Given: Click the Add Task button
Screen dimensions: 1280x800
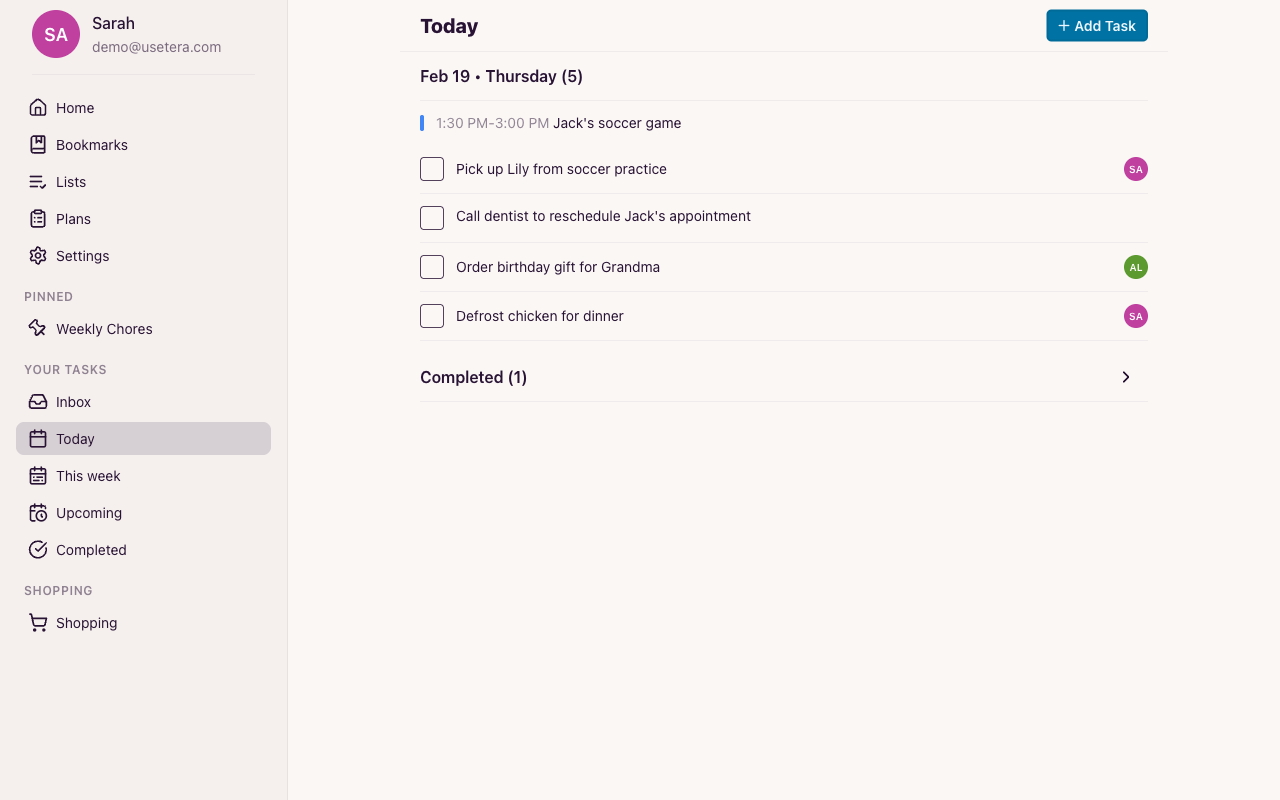Looking at the screenshot, I should (x=1096, y=25).
